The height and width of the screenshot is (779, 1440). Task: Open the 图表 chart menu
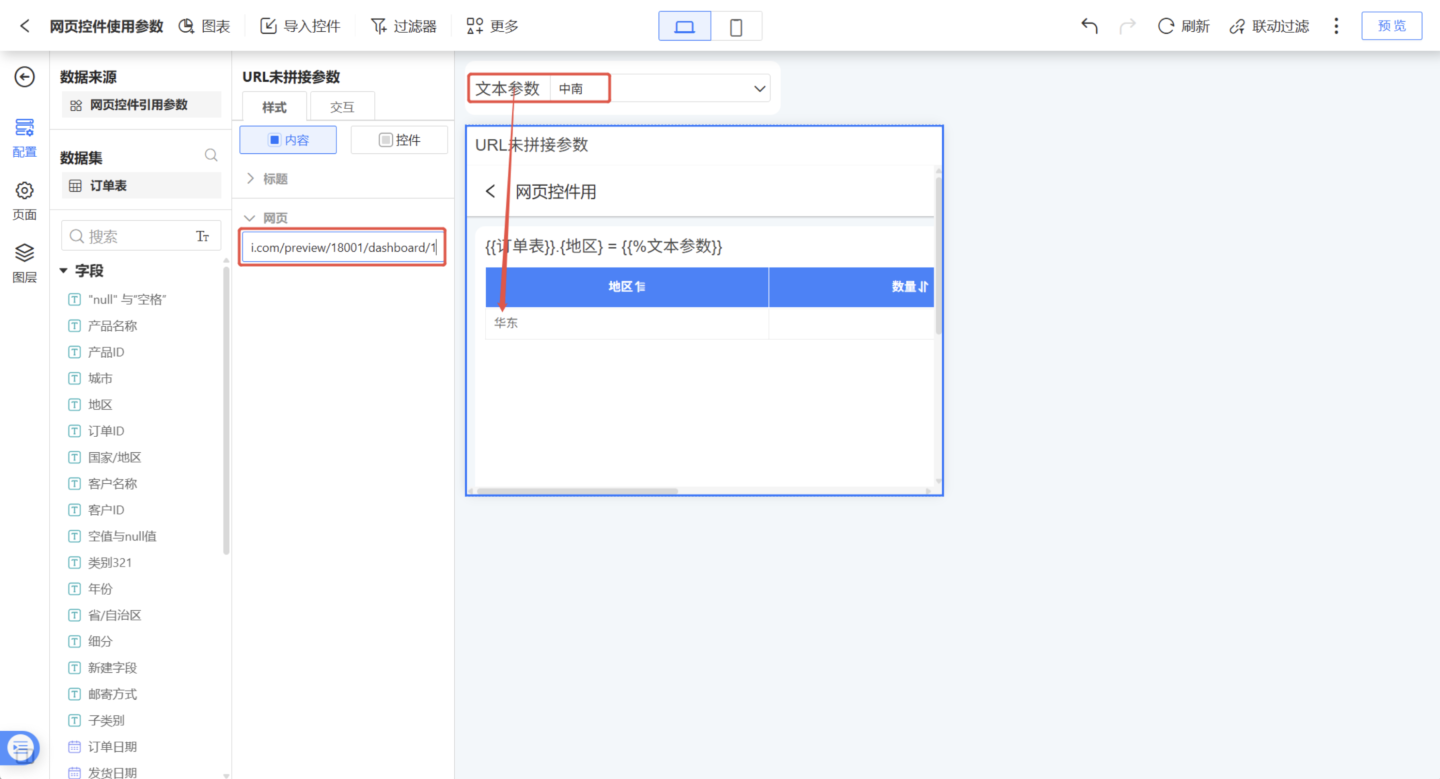[x=204, y=26]
